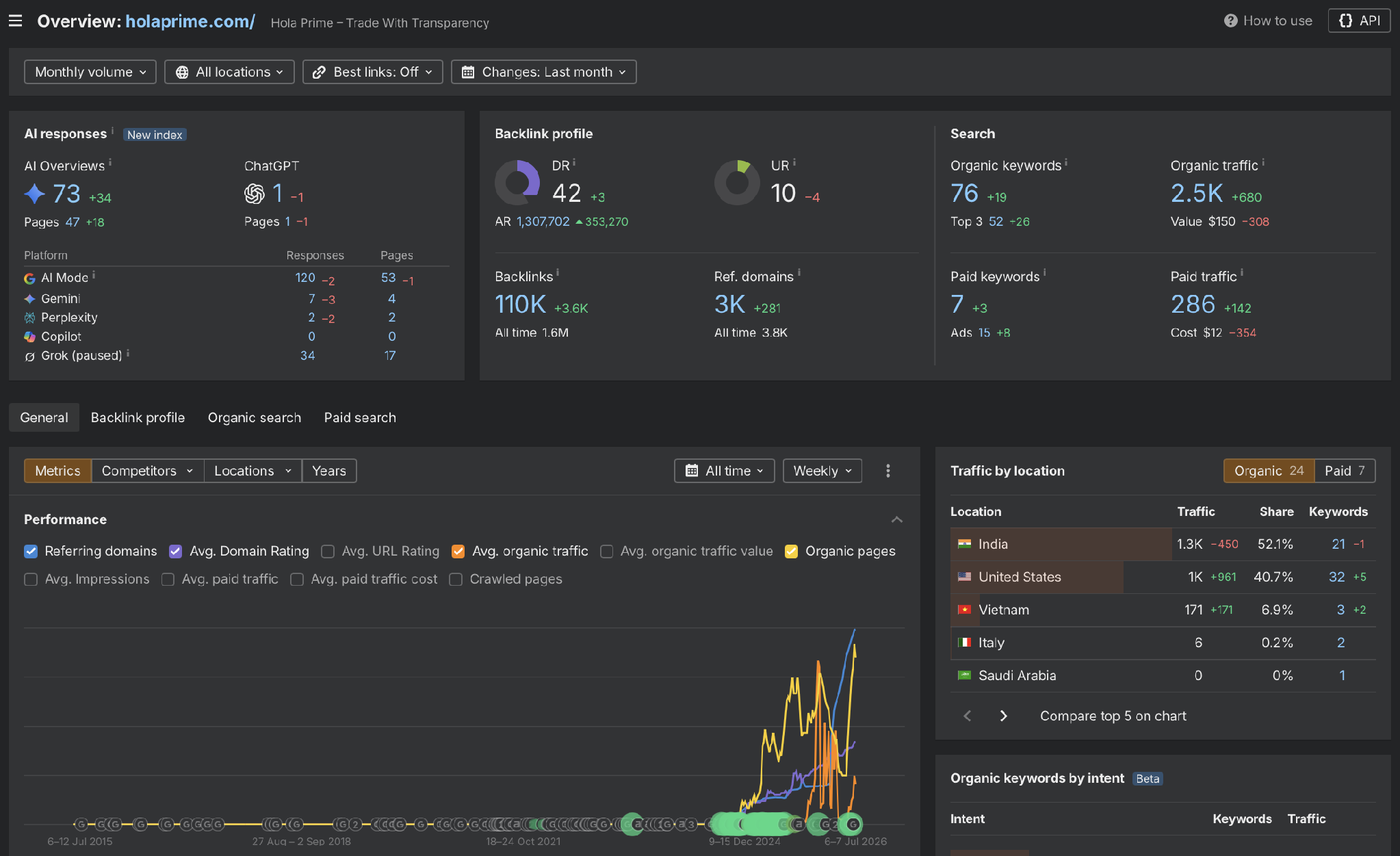The width and height of the screenshot is (1400, 856).
Task: Click the Grok platform icon
Action: click(x=29, y=356)
